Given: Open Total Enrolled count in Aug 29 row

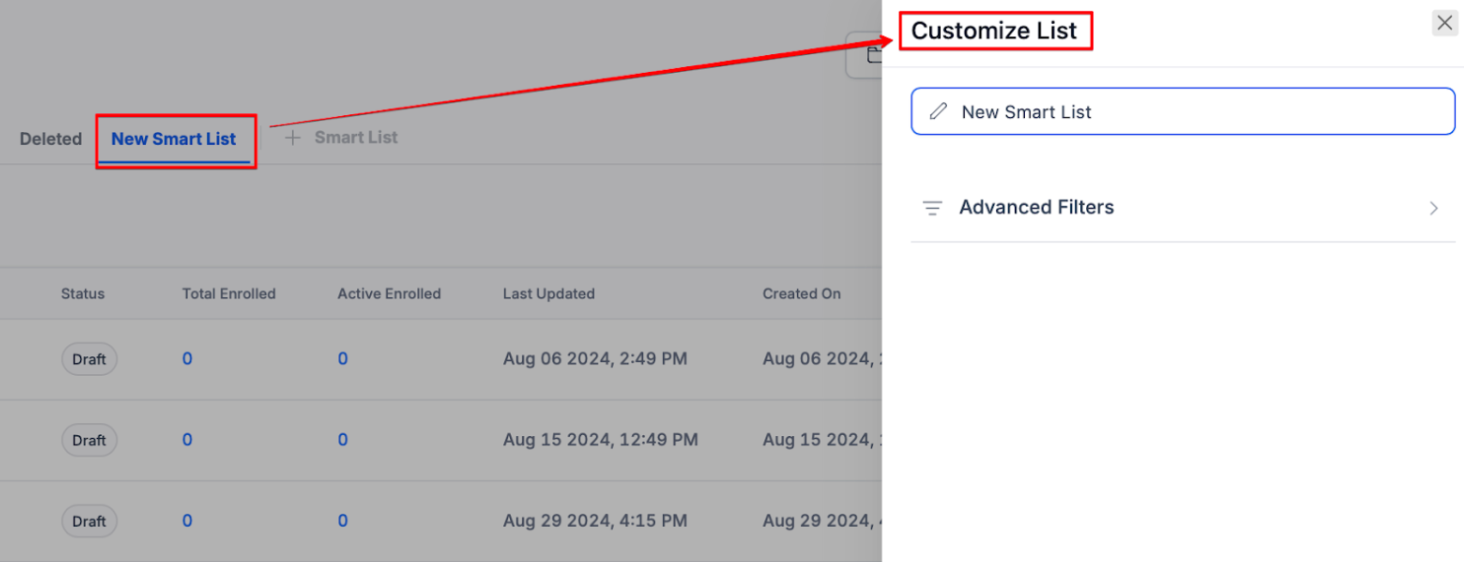Looking at the screenshot, I should tap(187, 521).
